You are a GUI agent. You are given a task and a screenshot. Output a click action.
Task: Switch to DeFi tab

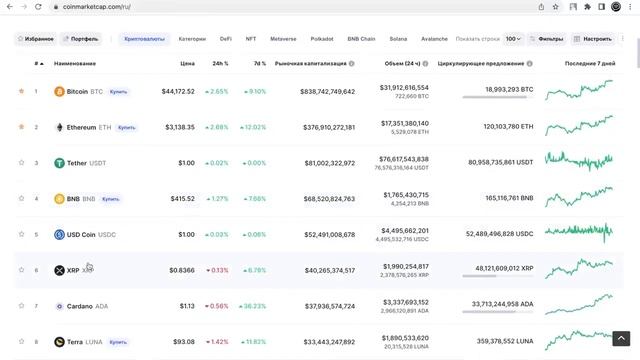tap(226, 39)
